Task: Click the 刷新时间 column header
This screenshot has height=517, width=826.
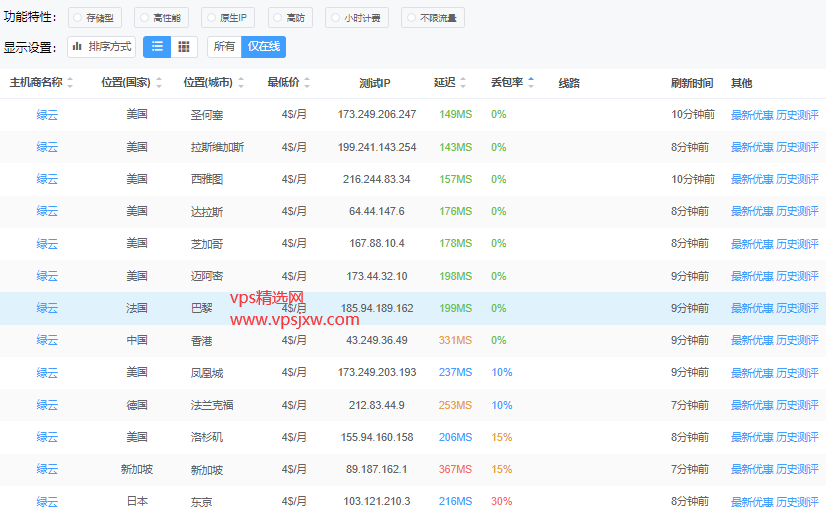Action: [692, 83]
